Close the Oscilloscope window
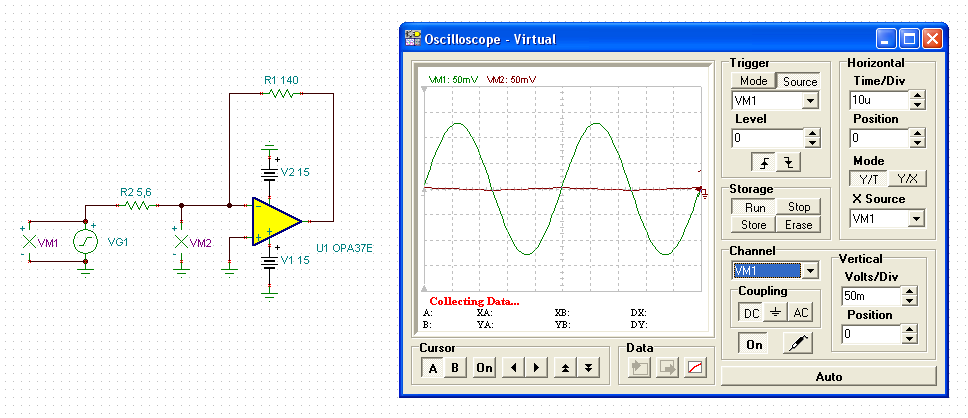968x418 pixels. (x=932, y=39)
